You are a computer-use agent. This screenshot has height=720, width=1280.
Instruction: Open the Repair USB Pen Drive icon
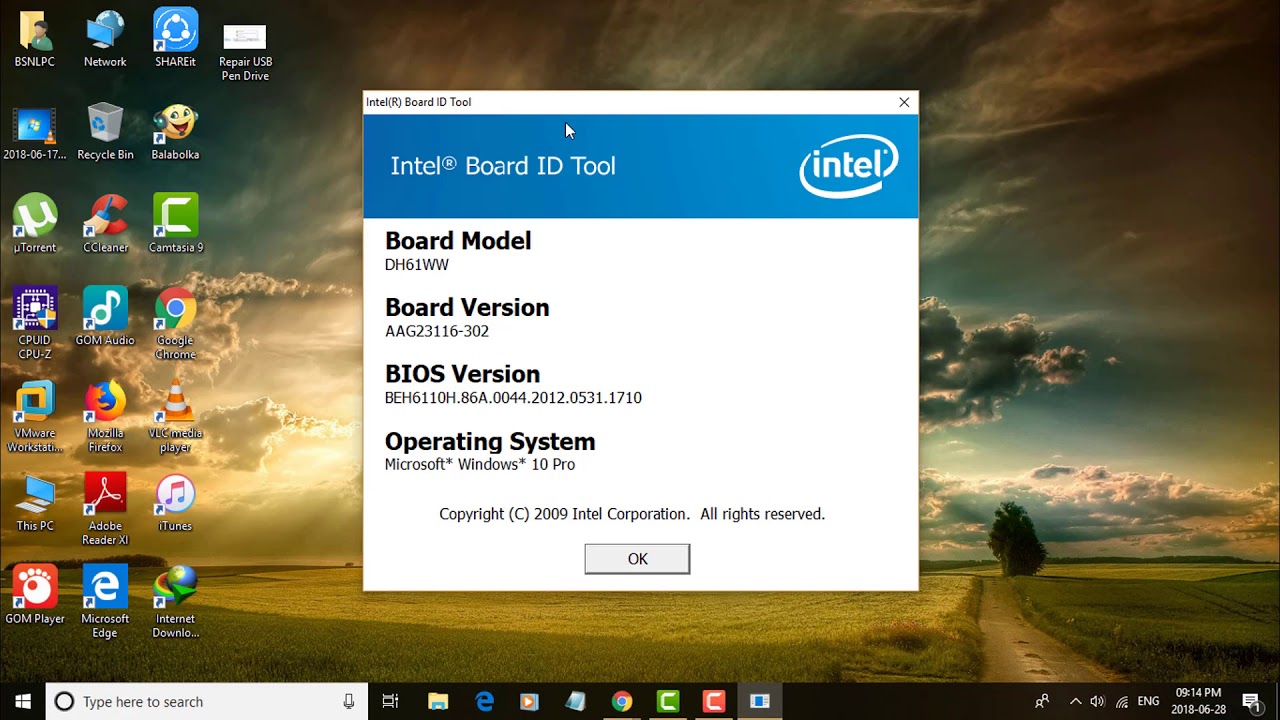[x=245, y=50]
